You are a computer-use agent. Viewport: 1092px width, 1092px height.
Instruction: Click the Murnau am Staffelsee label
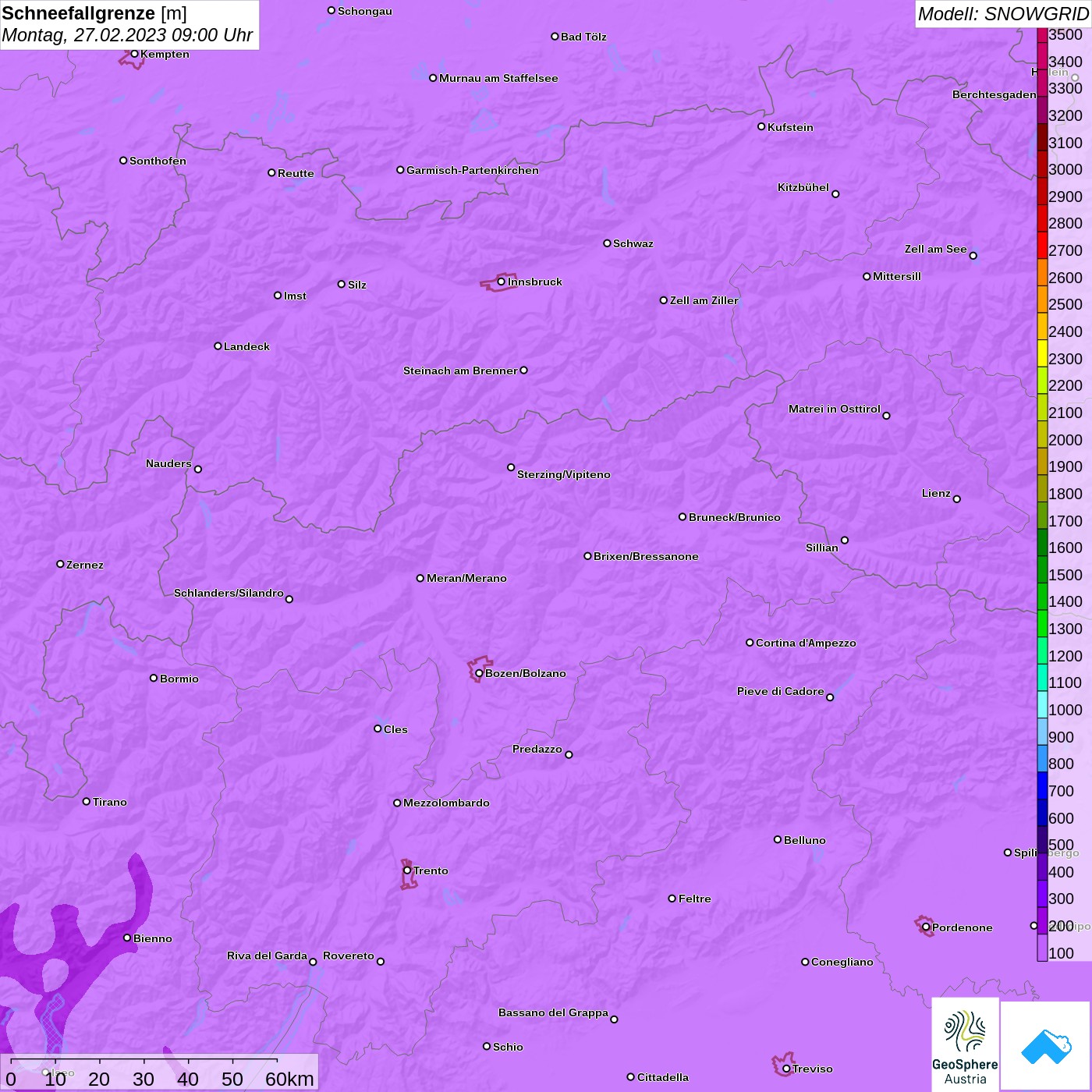(x=498, y=78)
